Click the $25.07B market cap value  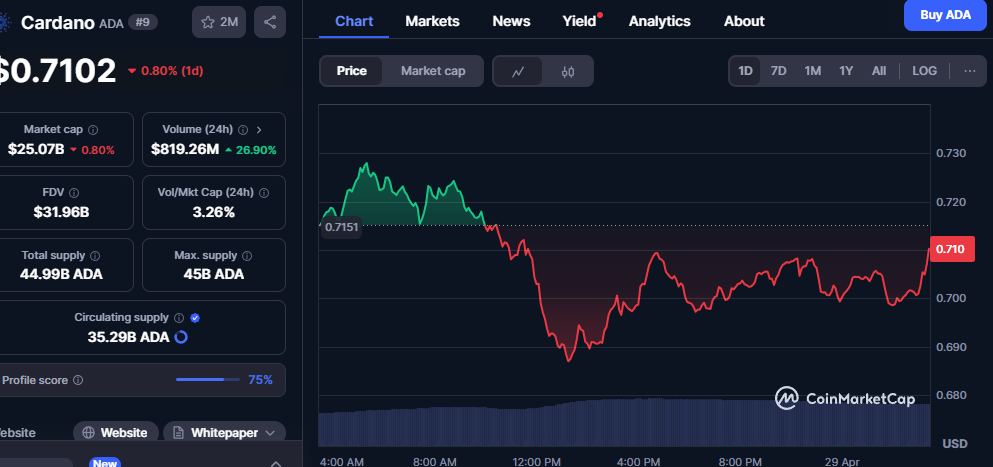(36, 150)
